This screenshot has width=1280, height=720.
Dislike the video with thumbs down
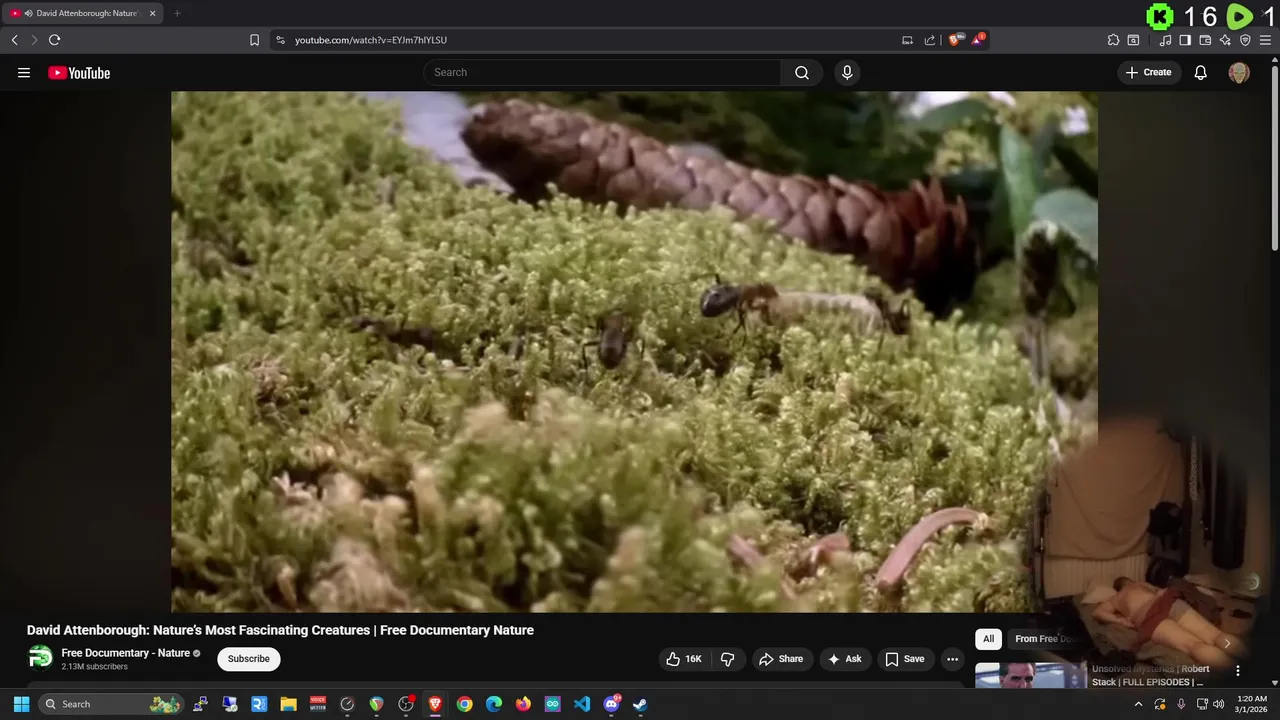click(728, 659)
